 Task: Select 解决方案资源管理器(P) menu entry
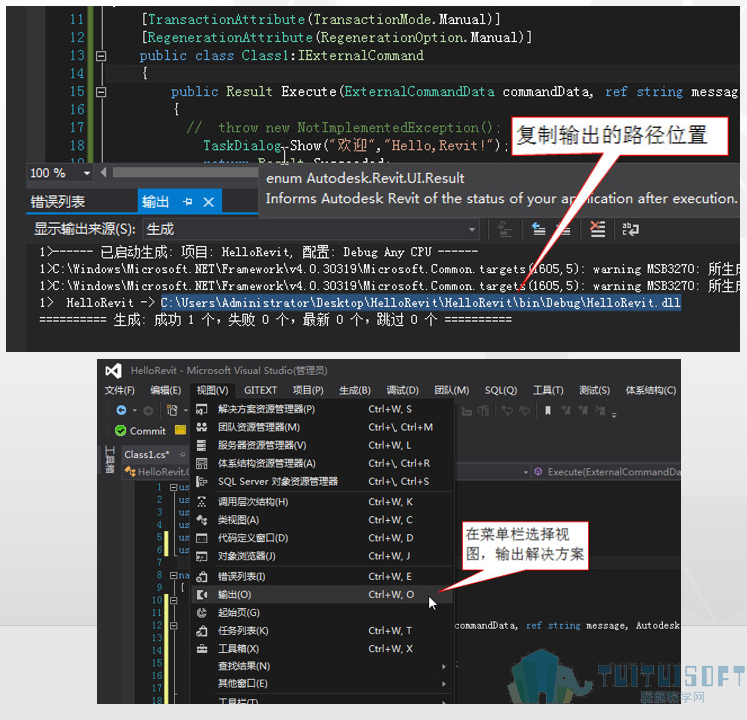[x=322, y=409]
